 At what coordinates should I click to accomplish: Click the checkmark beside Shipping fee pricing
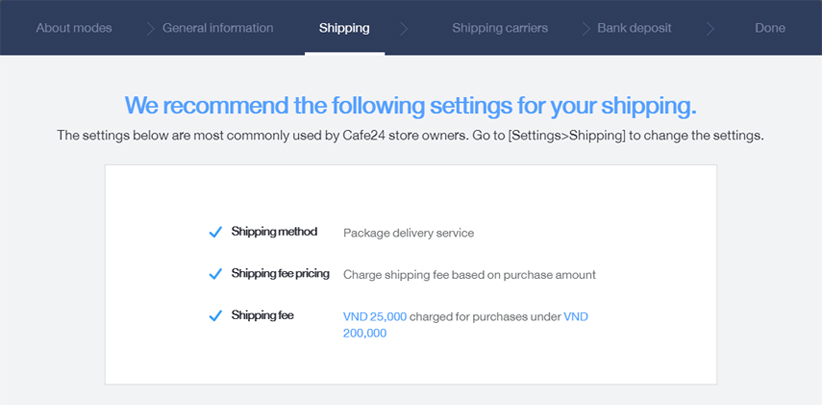(x=215, y=274)
